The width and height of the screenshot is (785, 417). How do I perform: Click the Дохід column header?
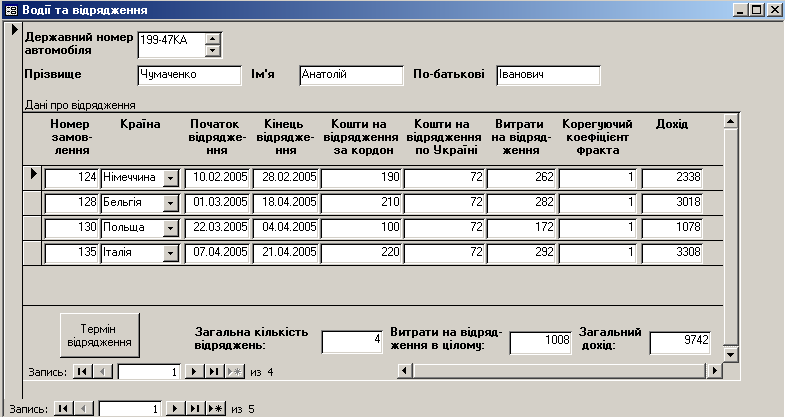[x=672, y=124]
